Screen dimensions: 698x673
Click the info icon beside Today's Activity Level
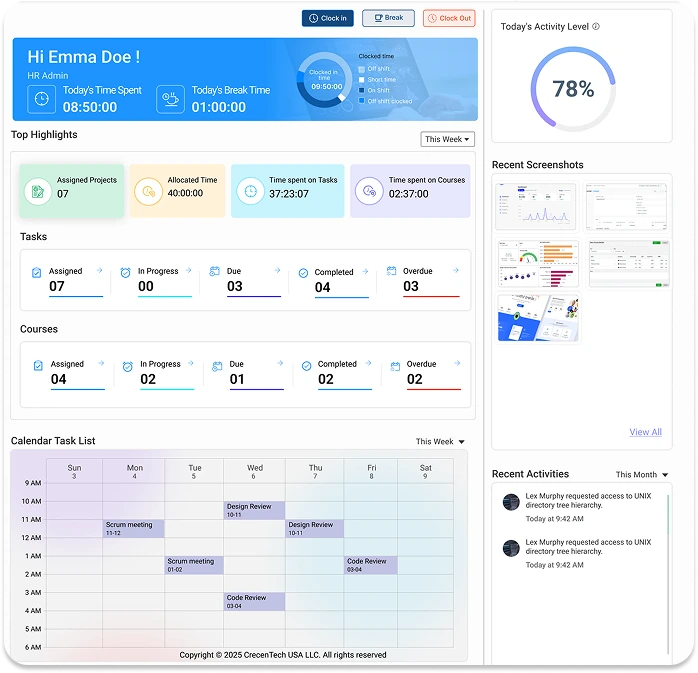[x=596, y=27]
